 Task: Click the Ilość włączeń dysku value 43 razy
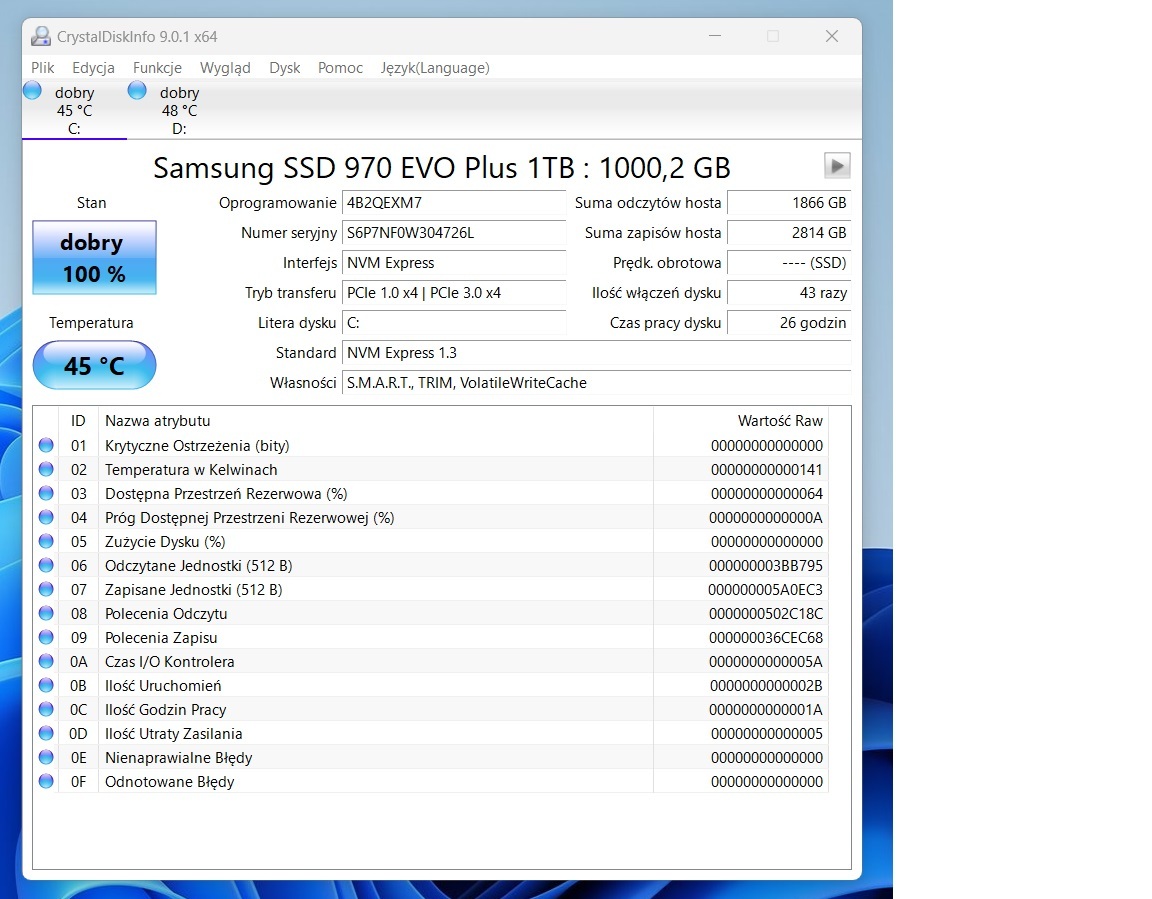[x=789, y=292]
